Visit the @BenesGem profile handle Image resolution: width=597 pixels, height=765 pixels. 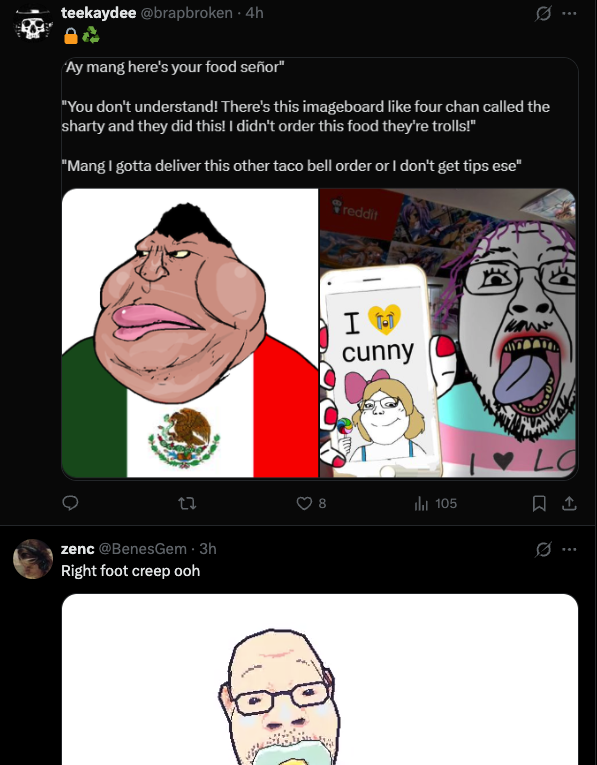click(x=142, y=549)
